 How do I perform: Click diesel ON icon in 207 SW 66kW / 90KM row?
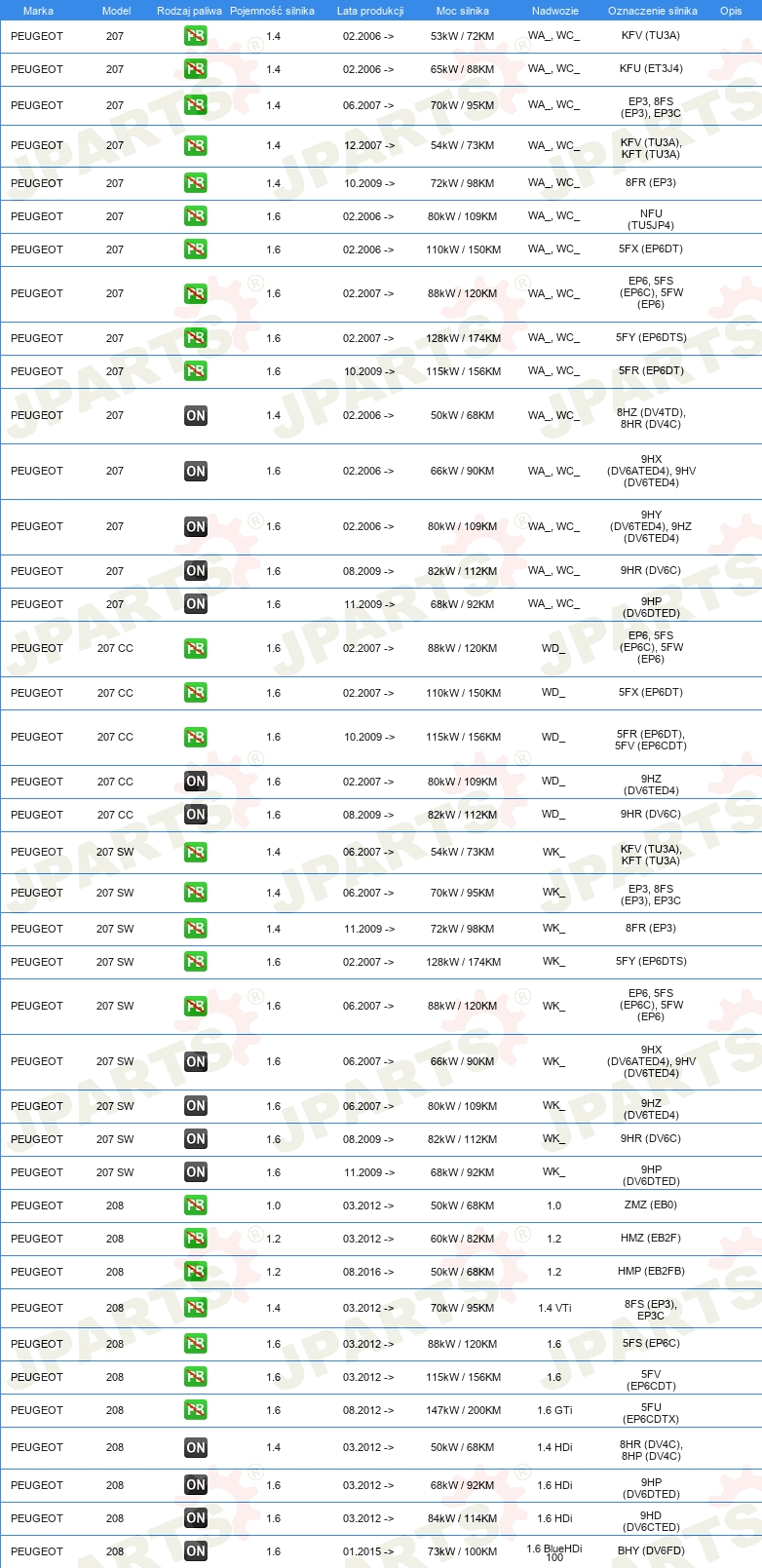(x=196, y=1061)
